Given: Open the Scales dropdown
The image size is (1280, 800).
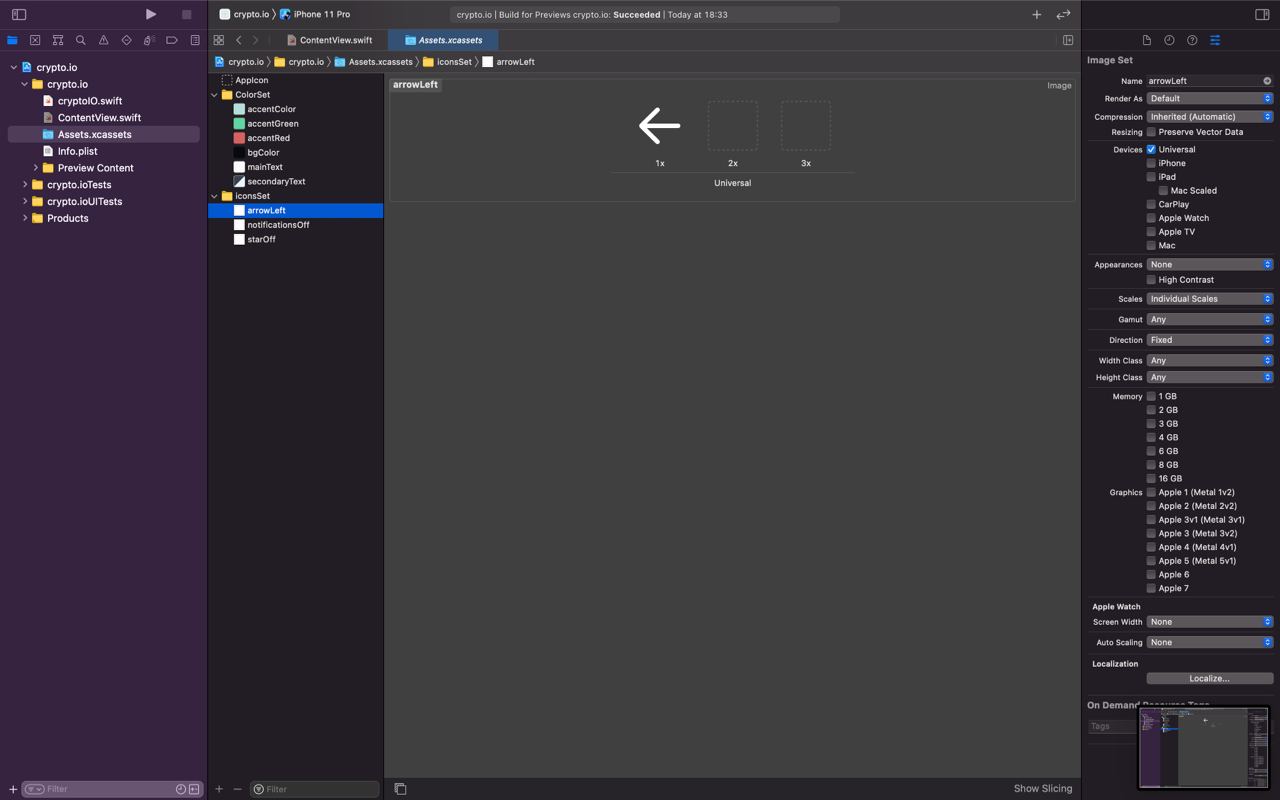Looking at the screenshot, I should click(1209, 299).
